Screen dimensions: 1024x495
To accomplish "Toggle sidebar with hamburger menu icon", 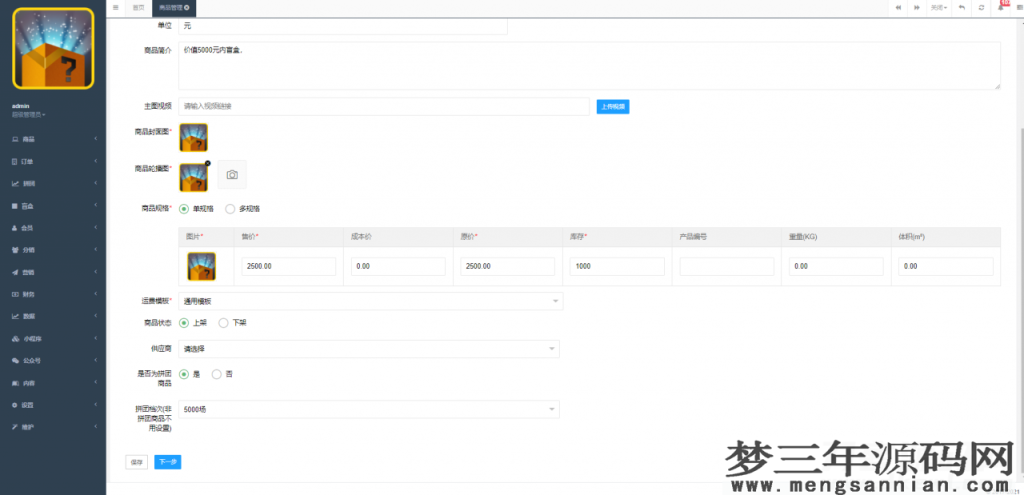I will (116, 8).
